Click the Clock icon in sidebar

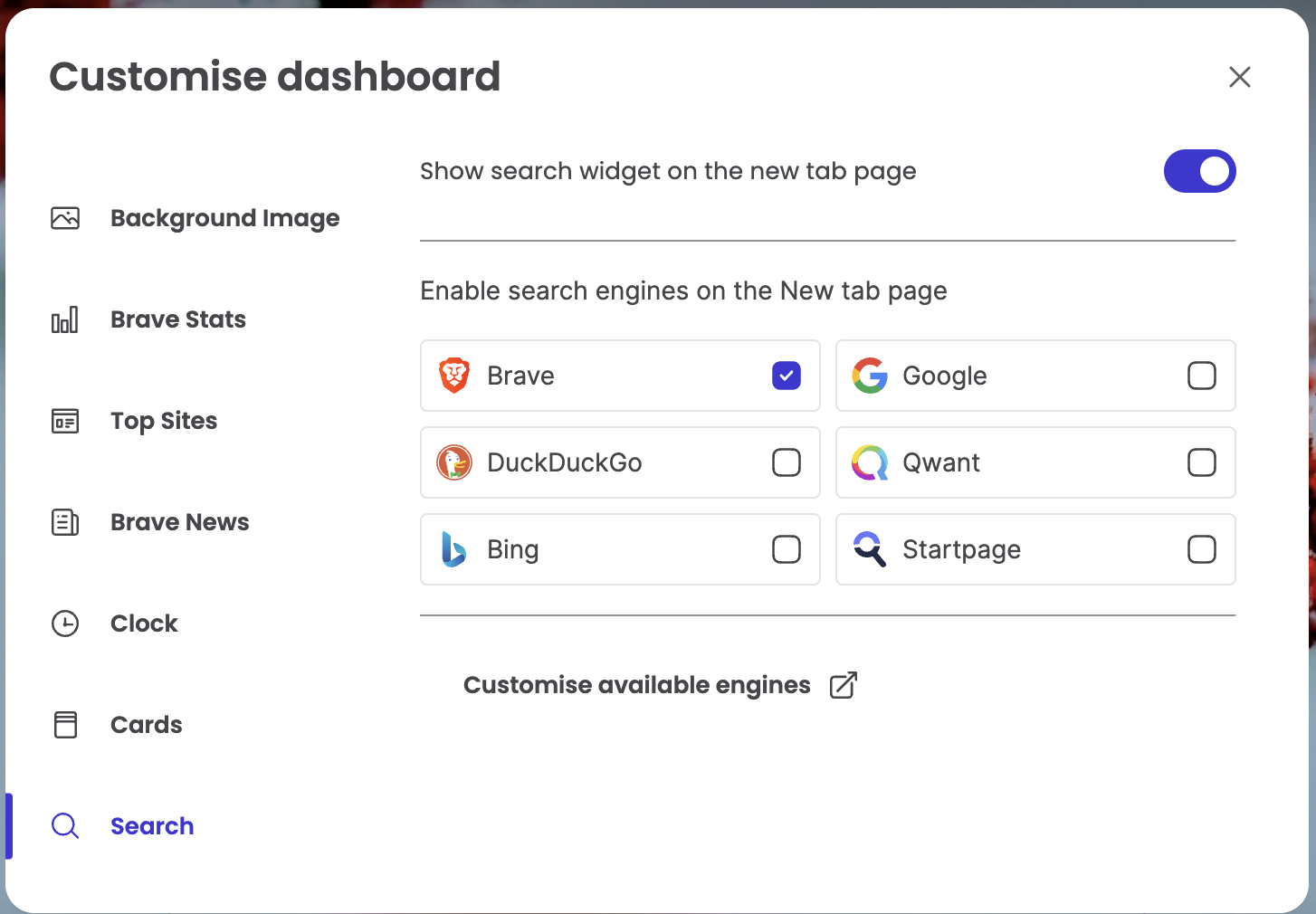coord(65,624)
